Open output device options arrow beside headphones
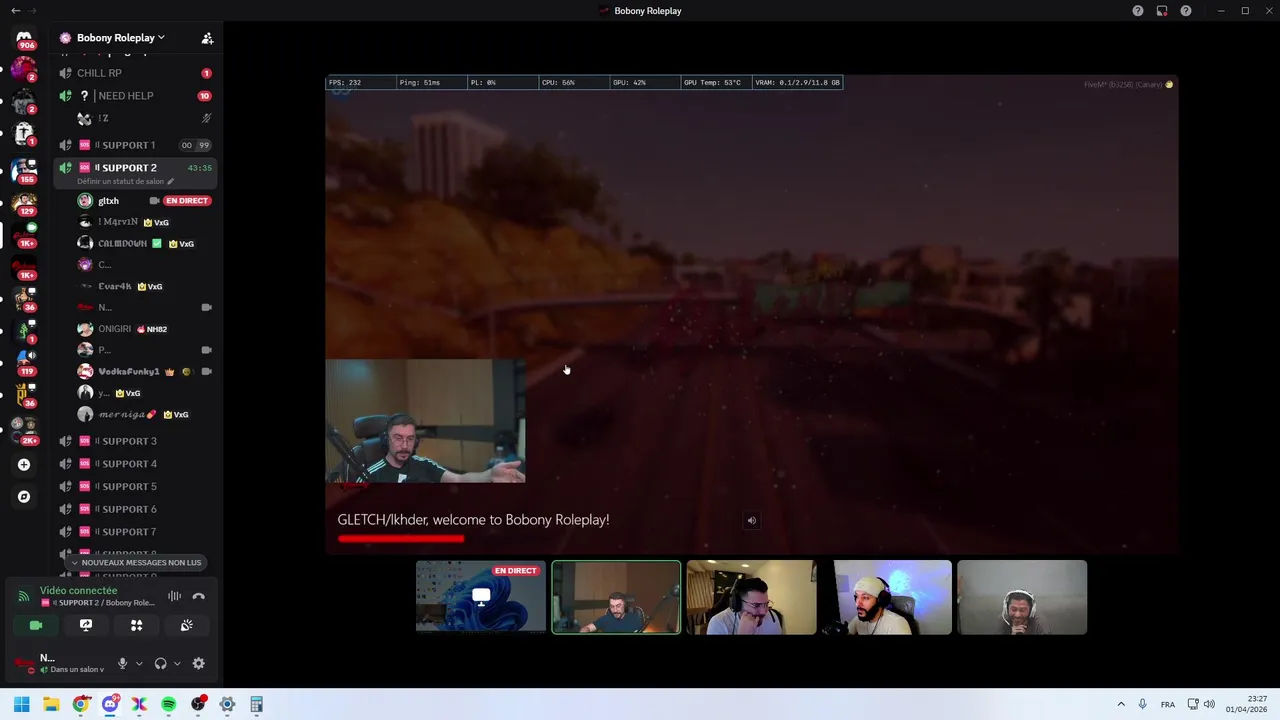1280x720 pixels. (x=177, y=663)
